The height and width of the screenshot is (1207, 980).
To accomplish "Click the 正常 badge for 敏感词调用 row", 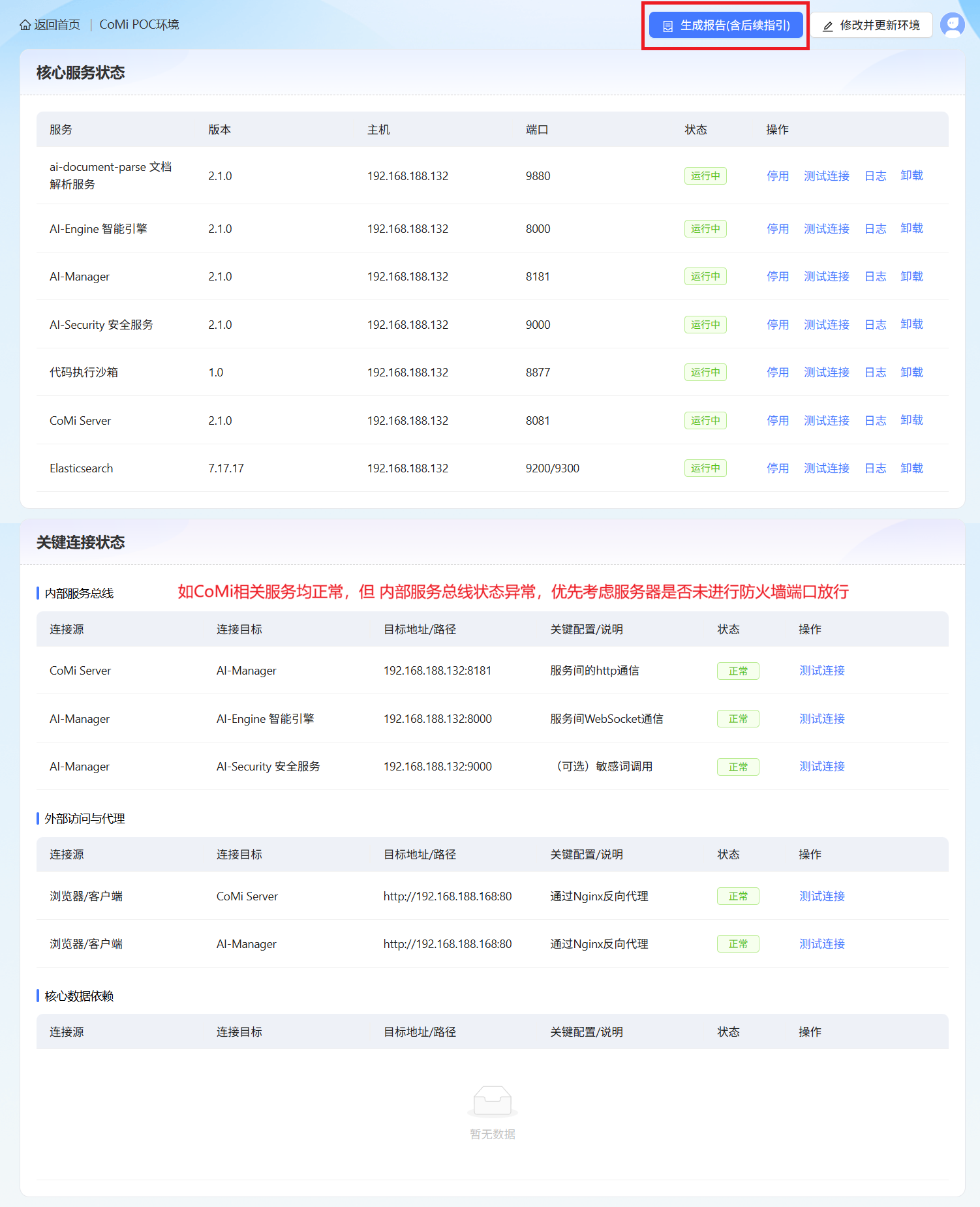I will [738, 767].
